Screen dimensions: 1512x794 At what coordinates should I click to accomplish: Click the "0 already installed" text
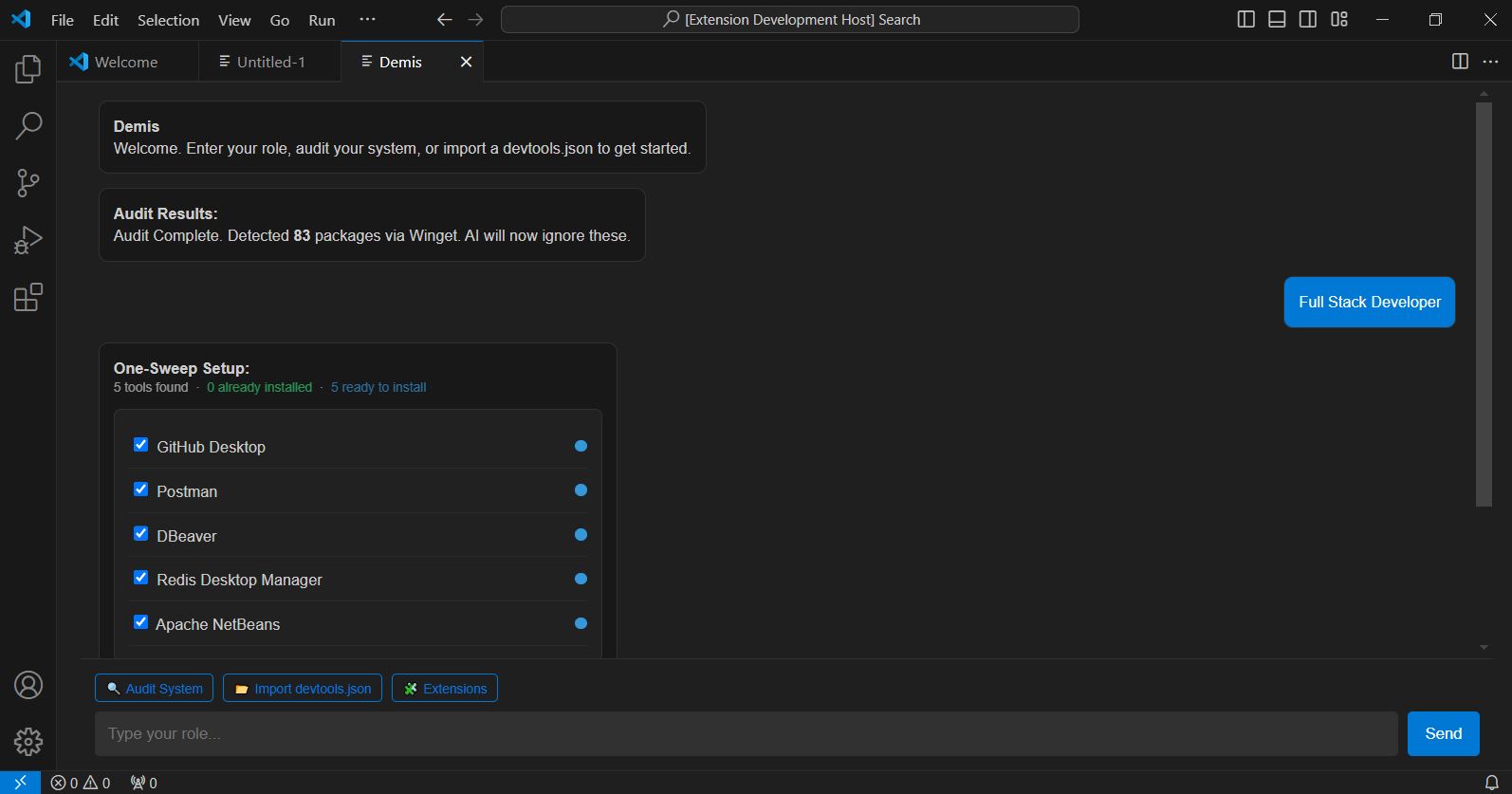tap(259, 387)
